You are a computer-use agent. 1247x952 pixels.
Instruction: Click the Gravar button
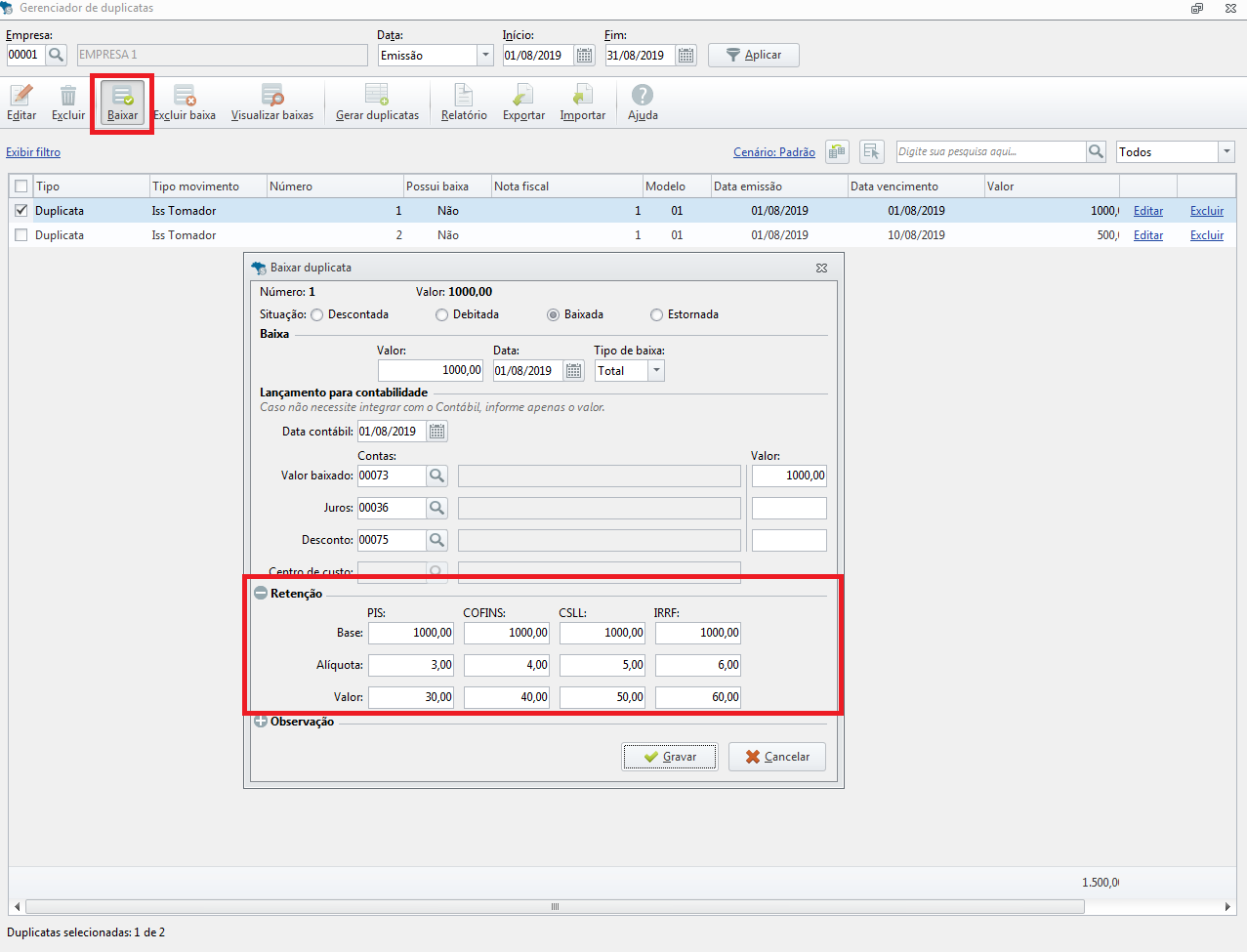pyautogui.click(x=670, y=757)
